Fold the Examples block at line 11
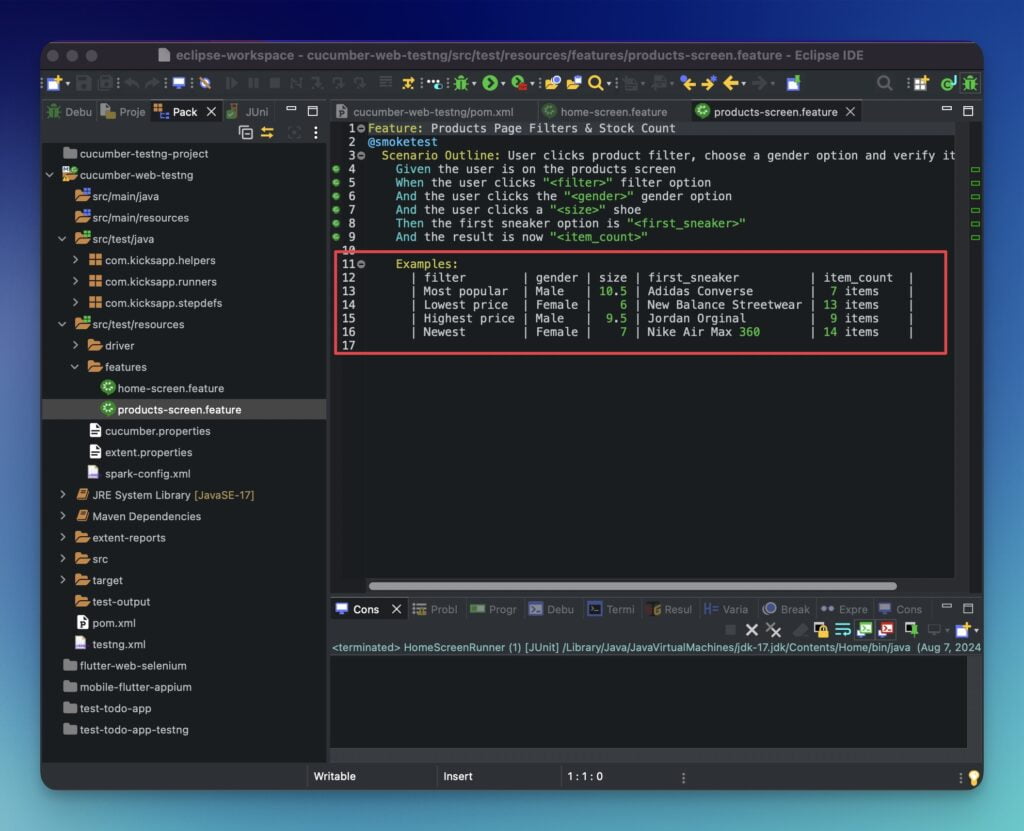The image size is (1024, 831). (x=361, y=265)
